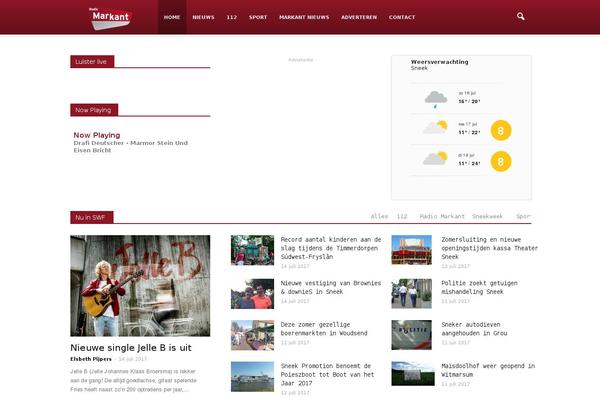Click the first yellow UV index badge
Image resolution: width=600 pixels, height=400 pixels.
[501, 130]
